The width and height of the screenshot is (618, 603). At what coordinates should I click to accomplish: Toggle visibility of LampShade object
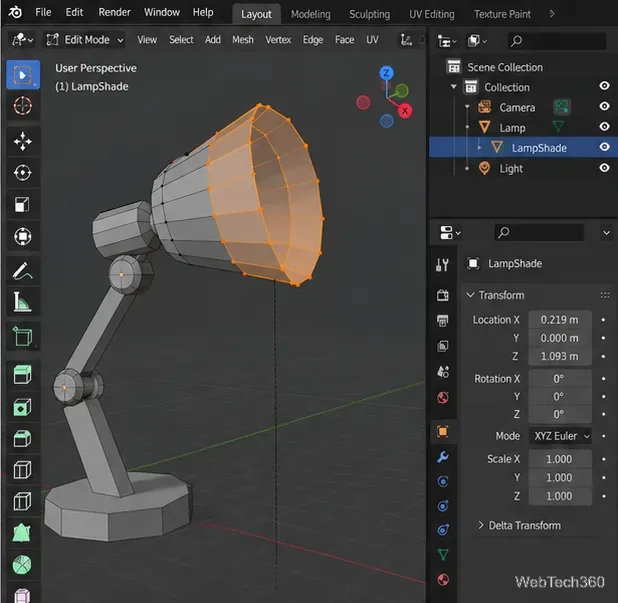click(604, 147)
